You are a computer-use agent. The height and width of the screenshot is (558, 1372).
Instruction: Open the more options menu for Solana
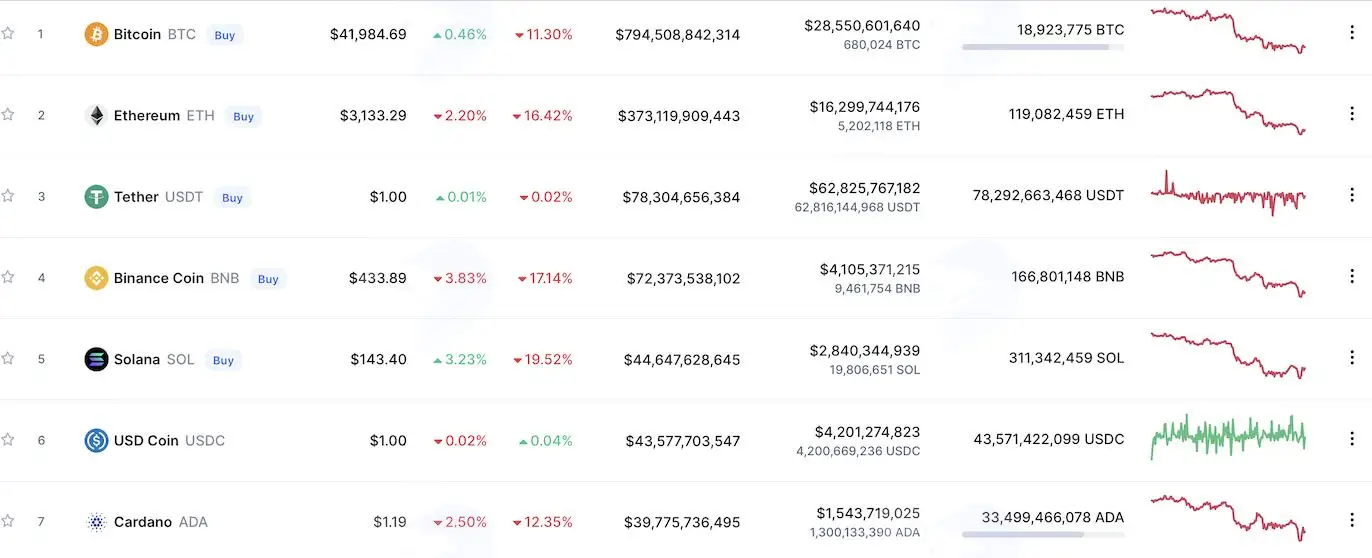[x=1352, y=358]
